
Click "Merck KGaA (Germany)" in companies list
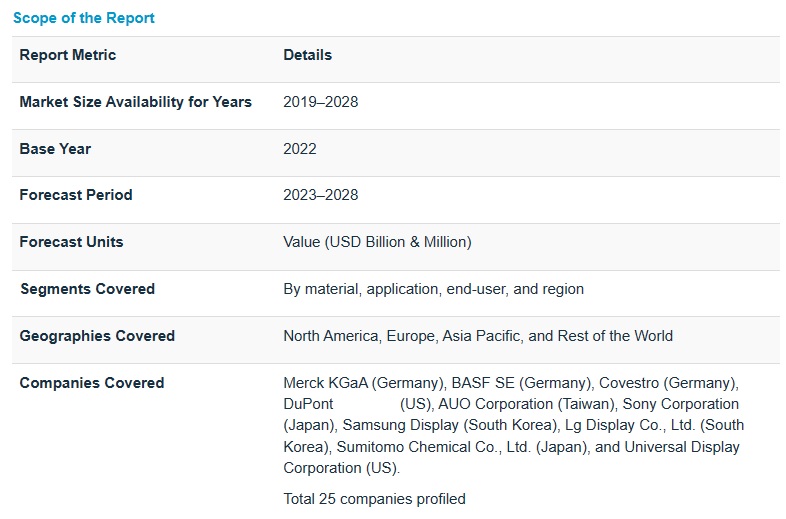(363, 383)
